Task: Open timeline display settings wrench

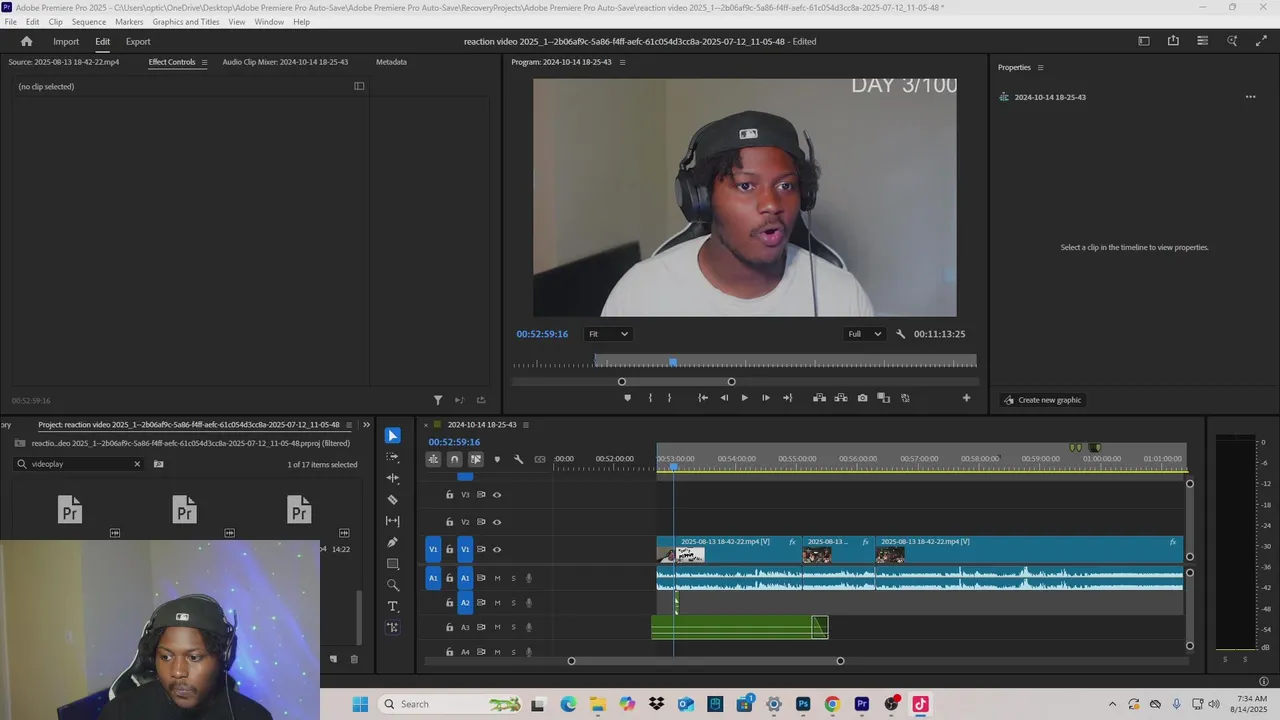Action: [x=518, y=459]
